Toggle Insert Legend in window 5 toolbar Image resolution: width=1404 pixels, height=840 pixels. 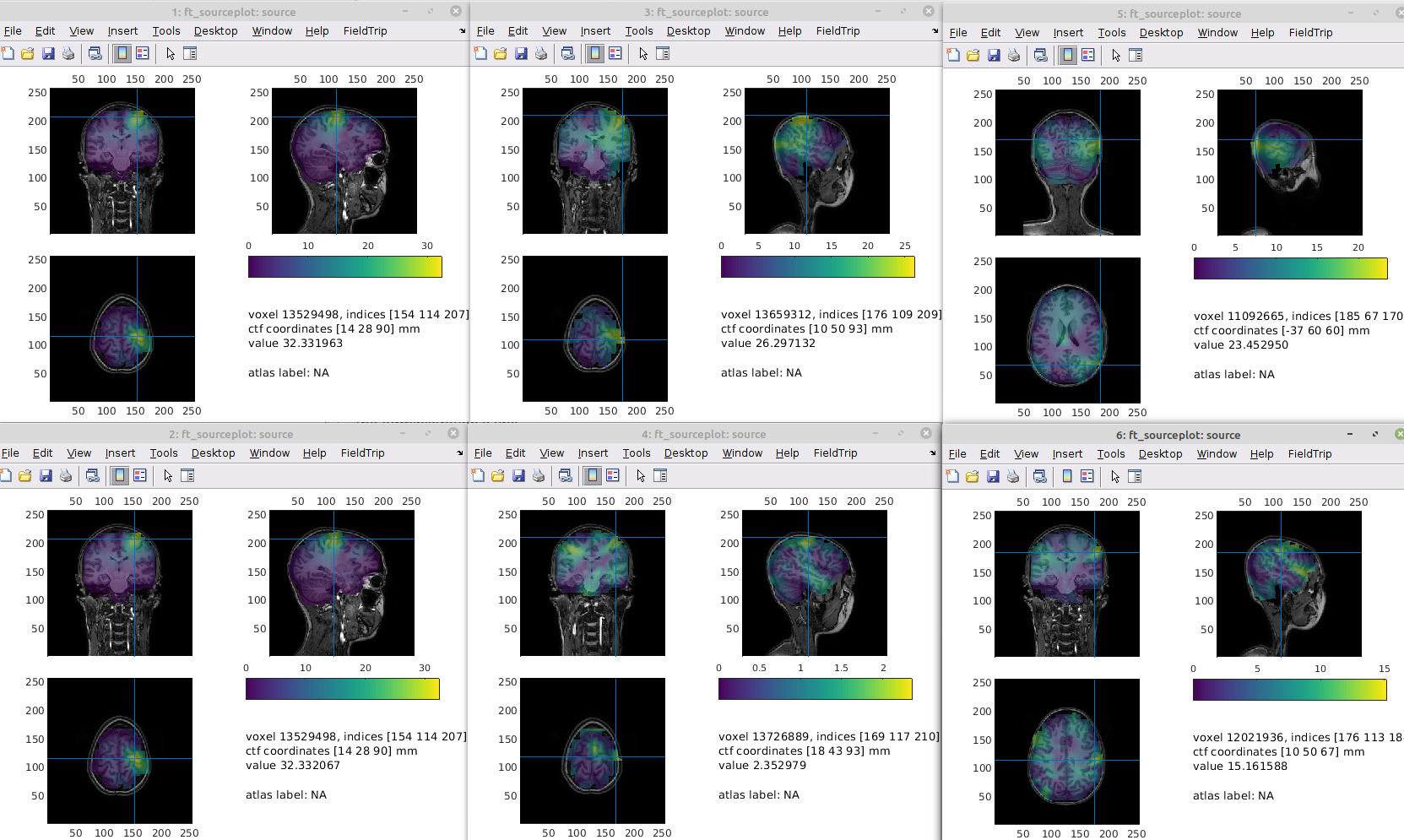click(x=1088, y=55)
